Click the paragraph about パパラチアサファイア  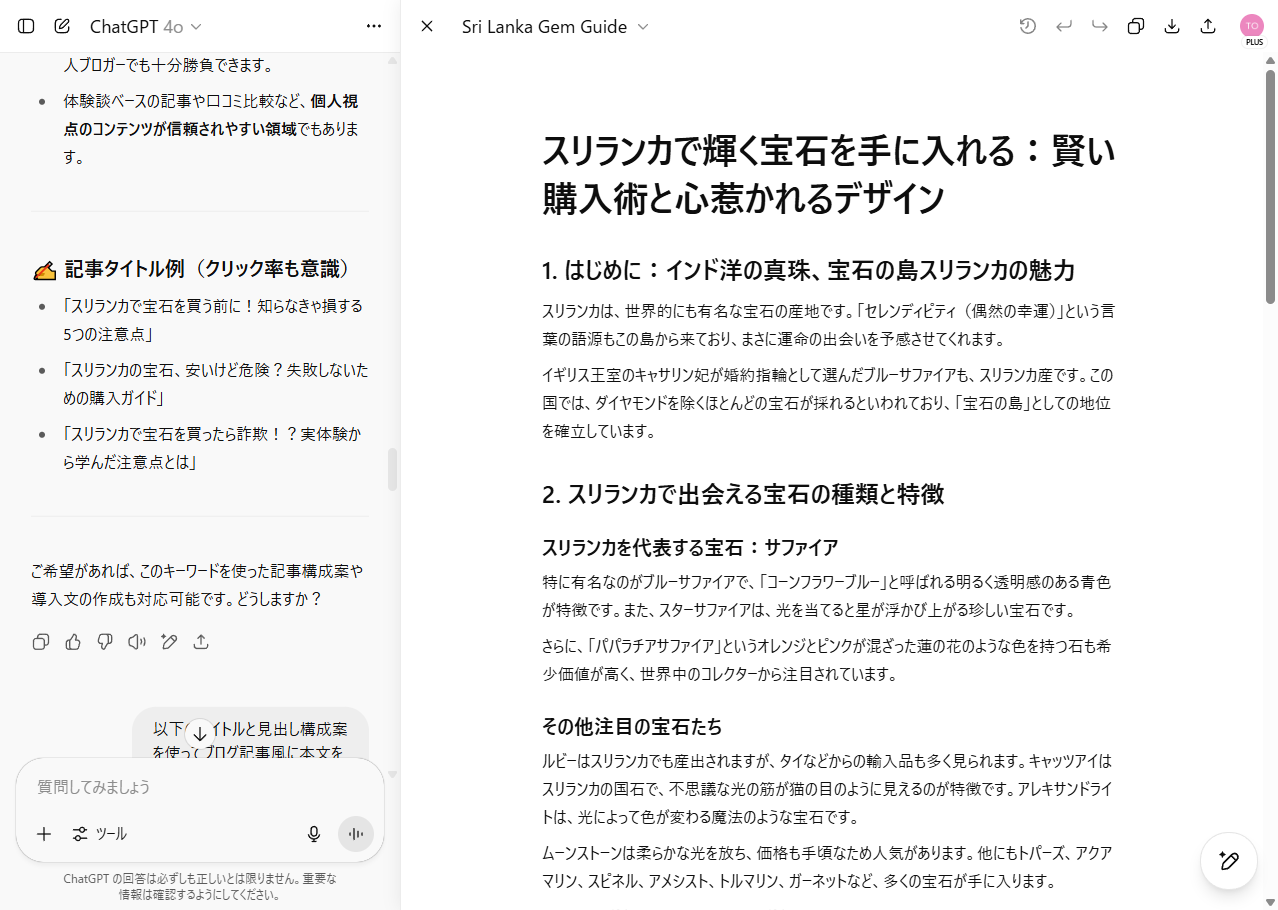[x=827, y=660]
